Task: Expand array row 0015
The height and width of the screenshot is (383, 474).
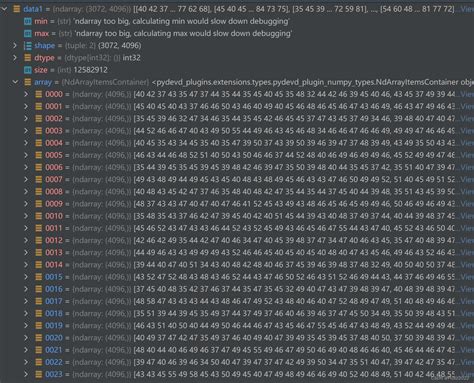Action: point(26,277)
